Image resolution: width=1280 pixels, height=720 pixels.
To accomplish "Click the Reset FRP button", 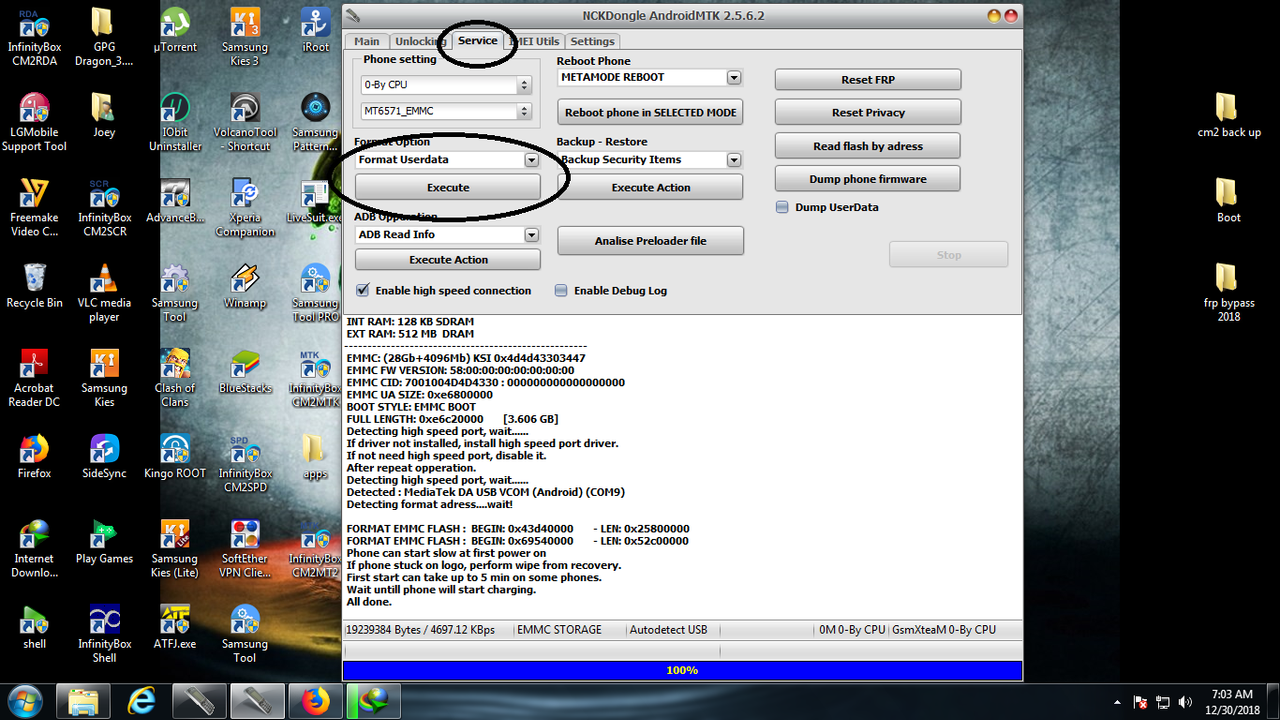I will click(868, 80).
